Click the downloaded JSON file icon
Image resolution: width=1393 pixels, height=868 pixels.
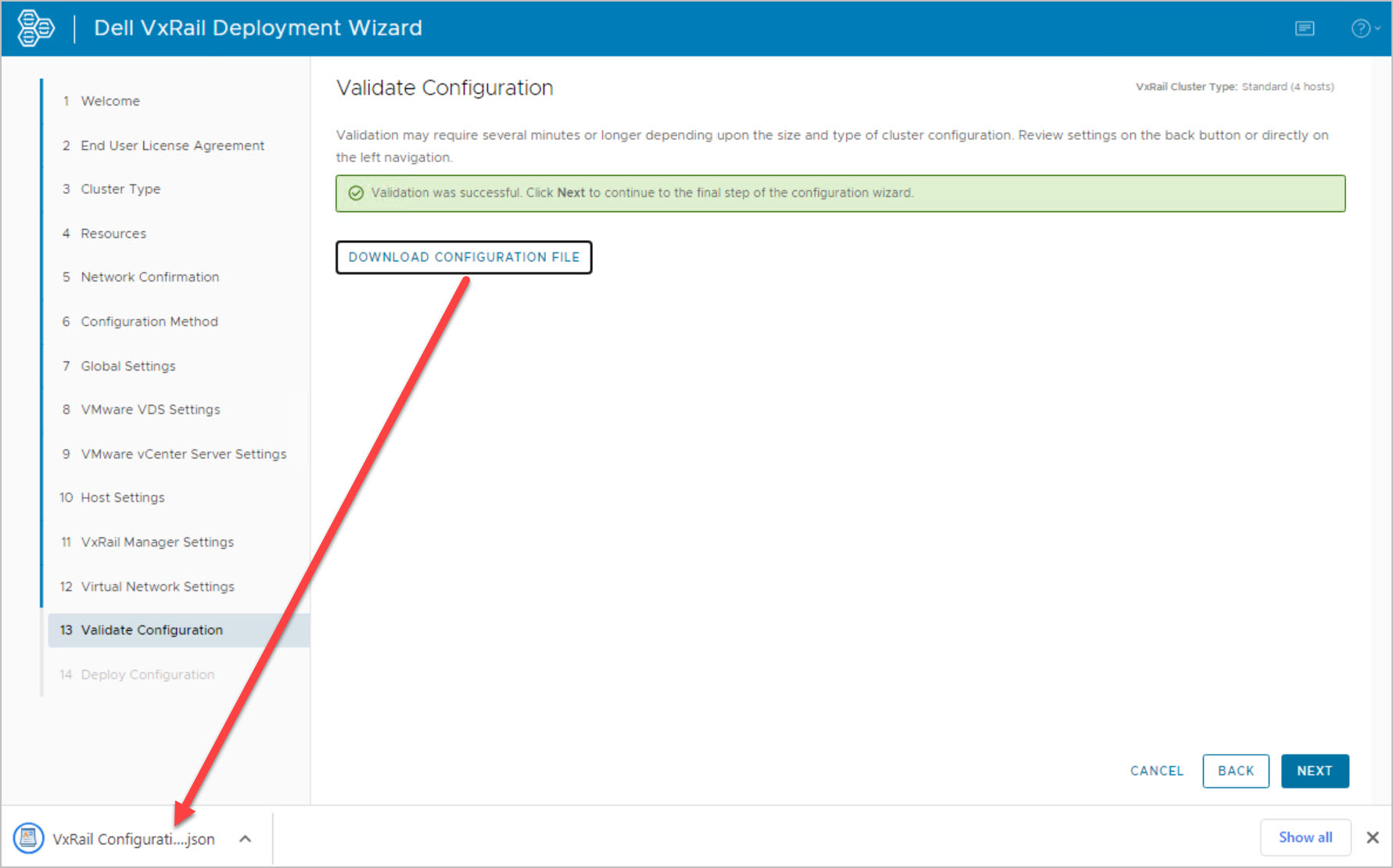click(29, 838)
